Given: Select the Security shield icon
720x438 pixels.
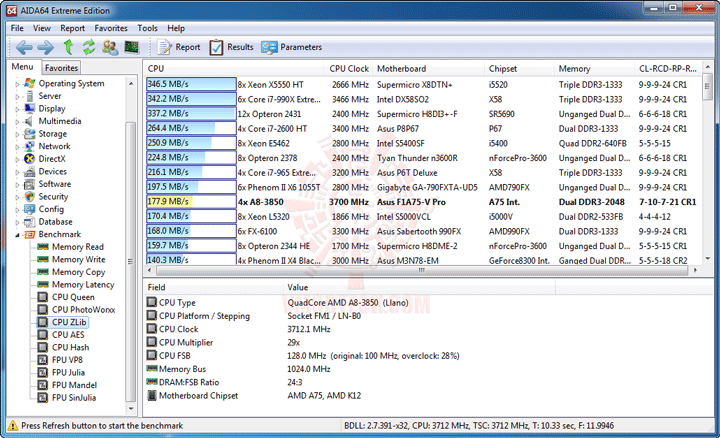Looking at the screenshot, I should [x=29, y=197].
